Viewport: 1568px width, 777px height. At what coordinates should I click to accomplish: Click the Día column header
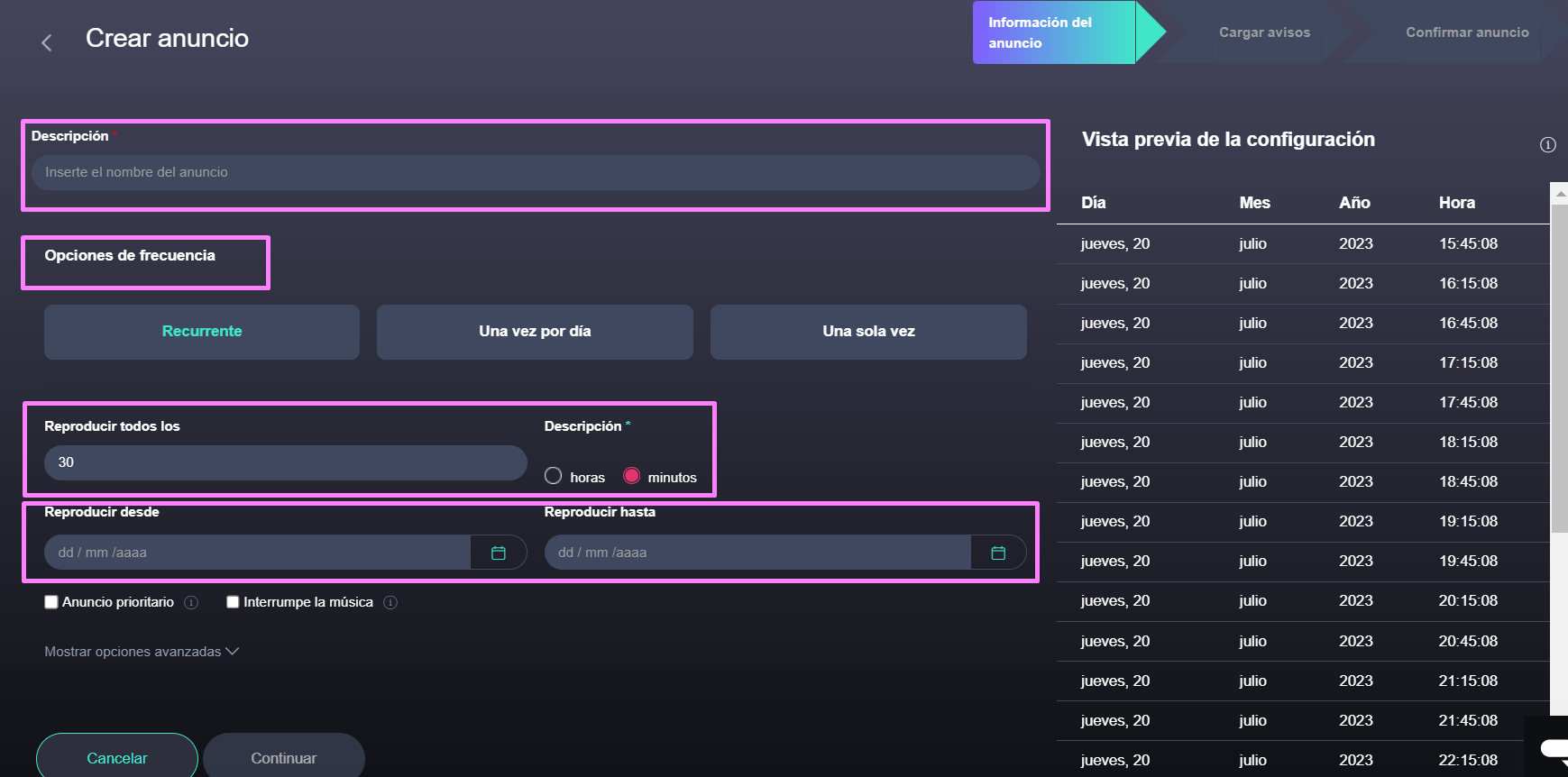coord(1094,203)
